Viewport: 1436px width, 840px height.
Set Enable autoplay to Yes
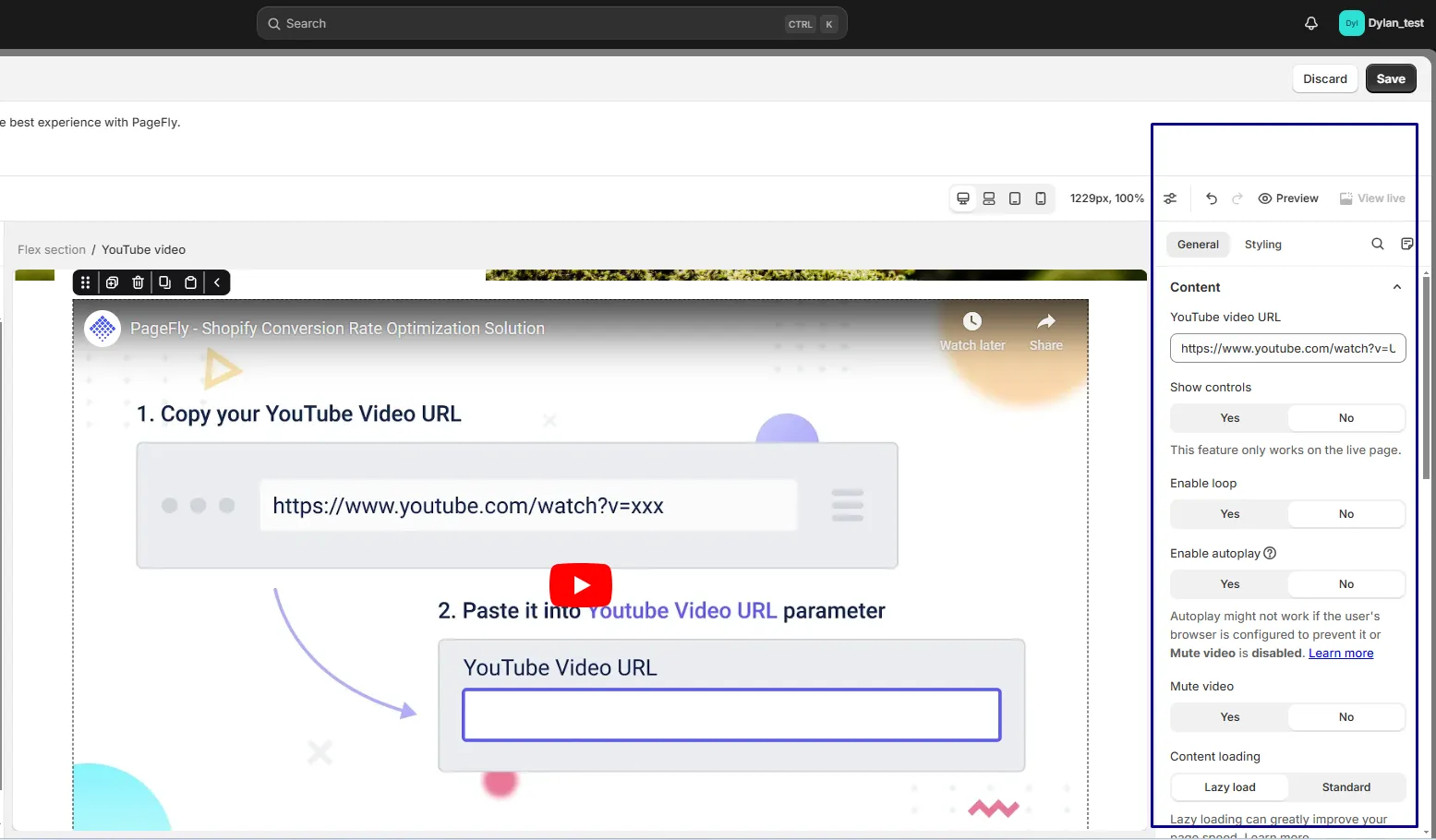click(1229, 584)
